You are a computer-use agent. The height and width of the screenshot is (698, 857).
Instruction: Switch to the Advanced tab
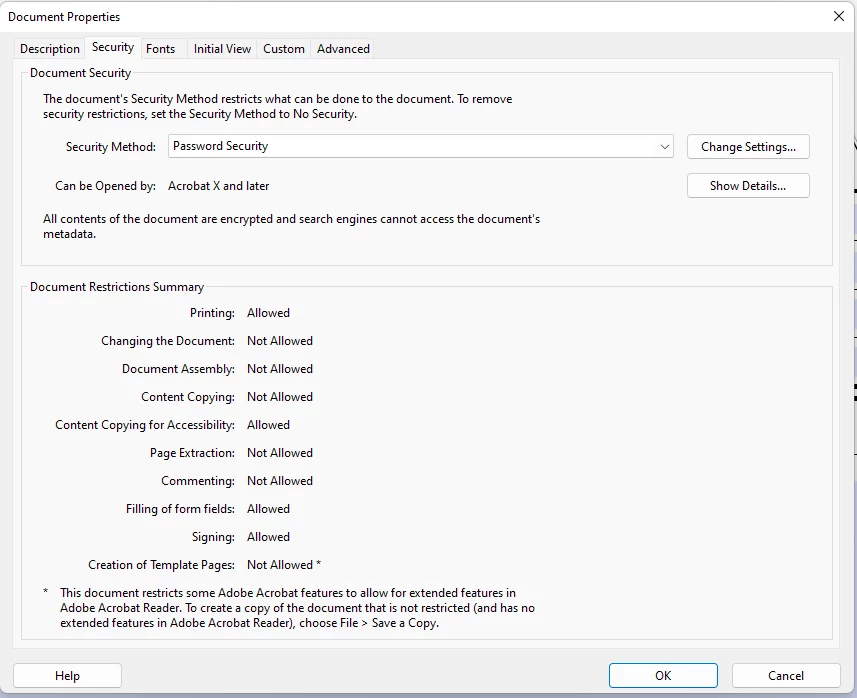click(x=343, y=49)
